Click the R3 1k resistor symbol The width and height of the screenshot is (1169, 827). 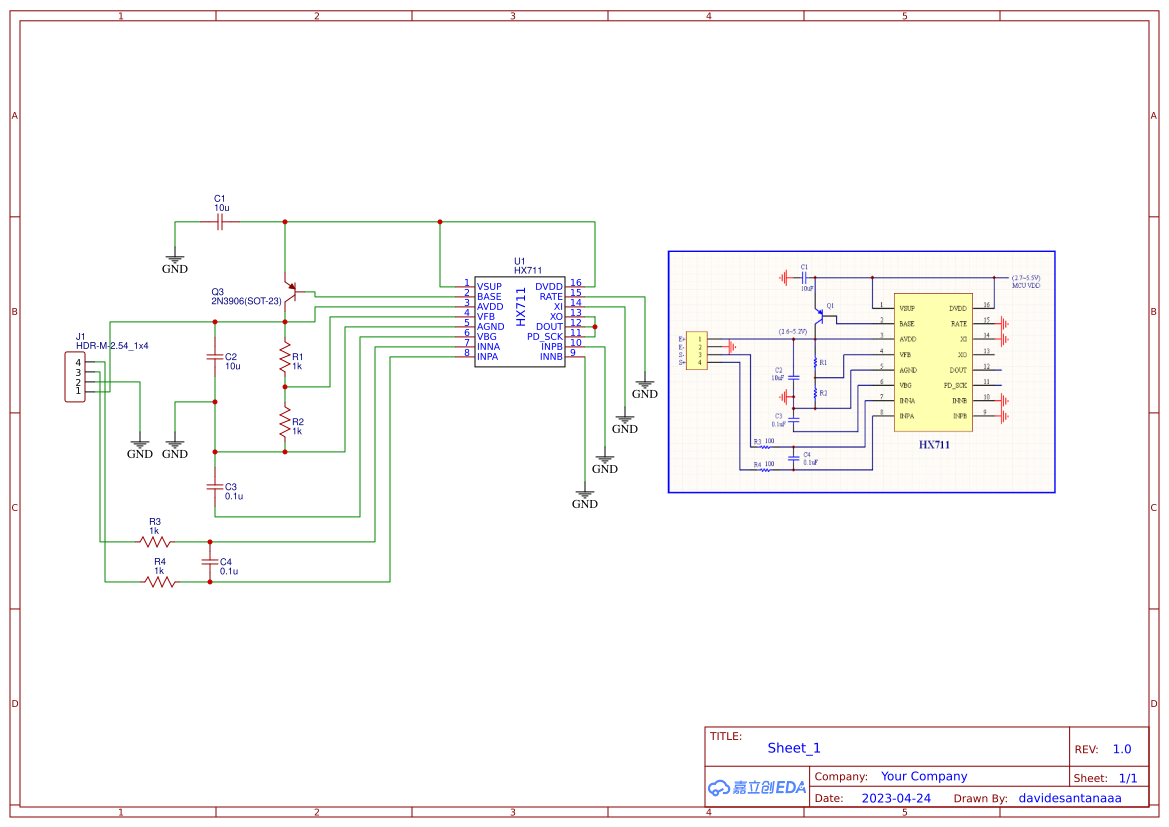155,542
